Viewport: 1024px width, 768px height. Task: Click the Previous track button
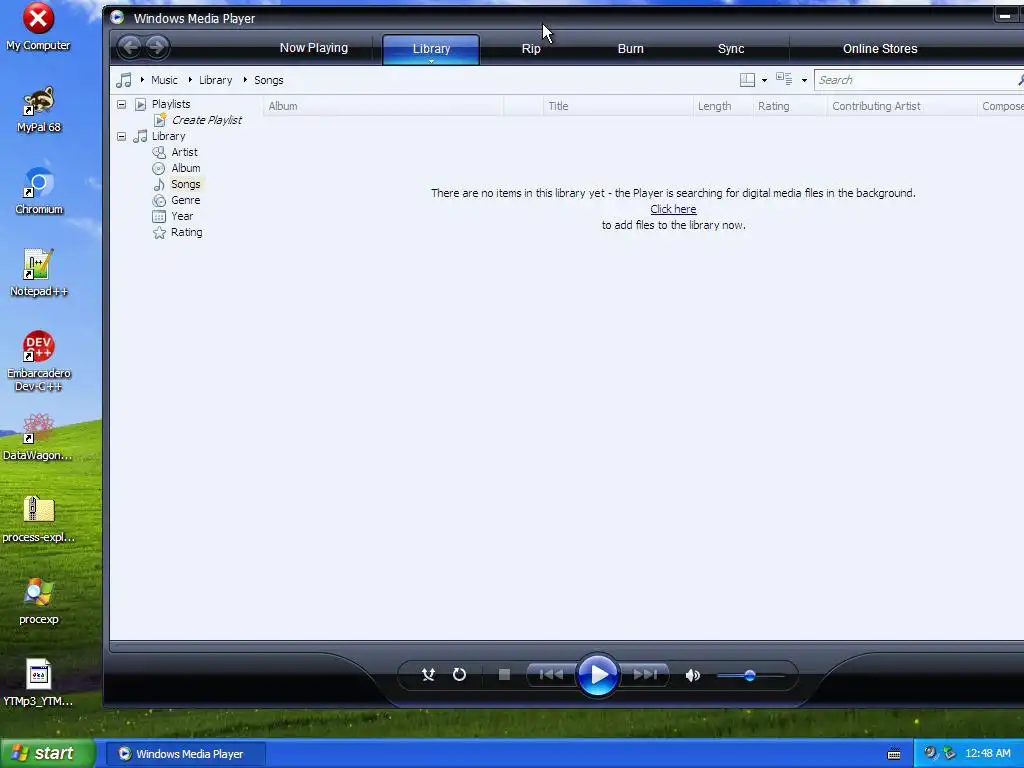coord(551,675)
